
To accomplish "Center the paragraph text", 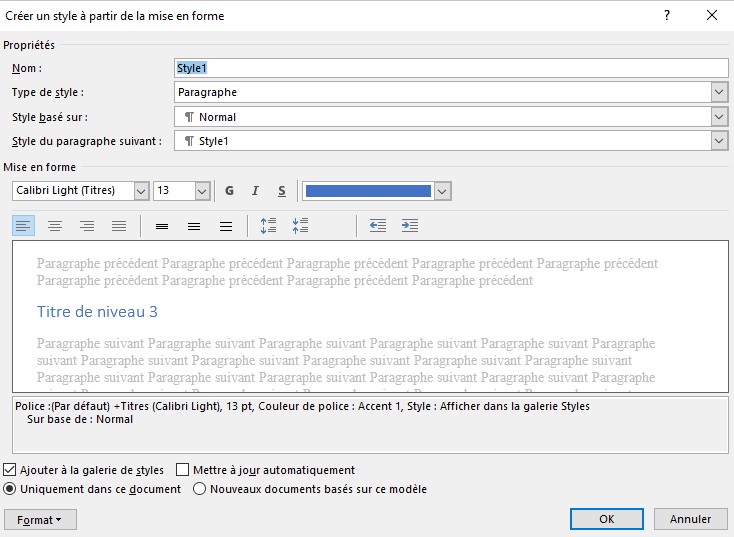I will point(55,226).
